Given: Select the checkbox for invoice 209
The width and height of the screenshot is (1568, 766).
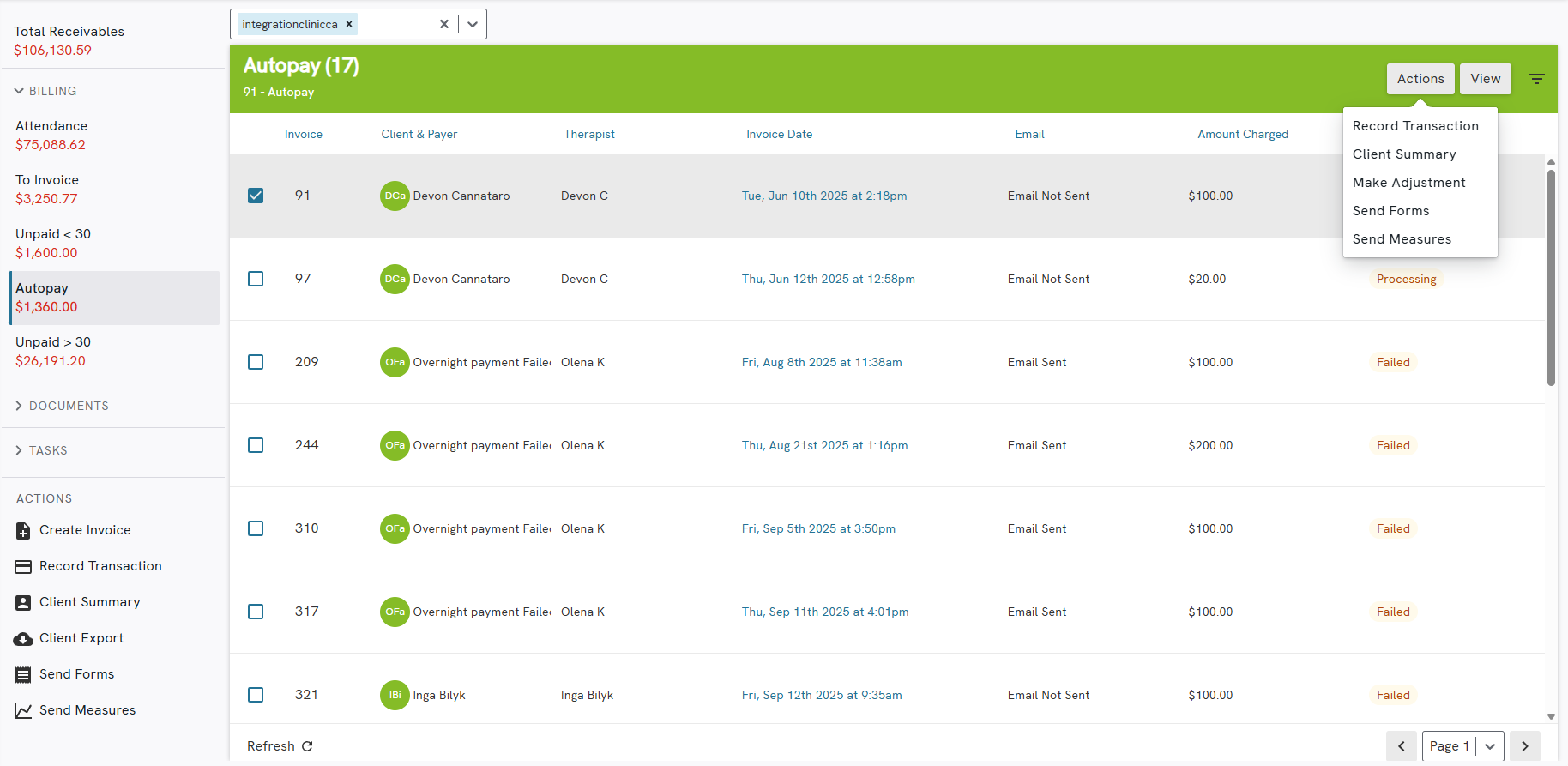Looking at the screenshot, I should (x=256, y=362).
